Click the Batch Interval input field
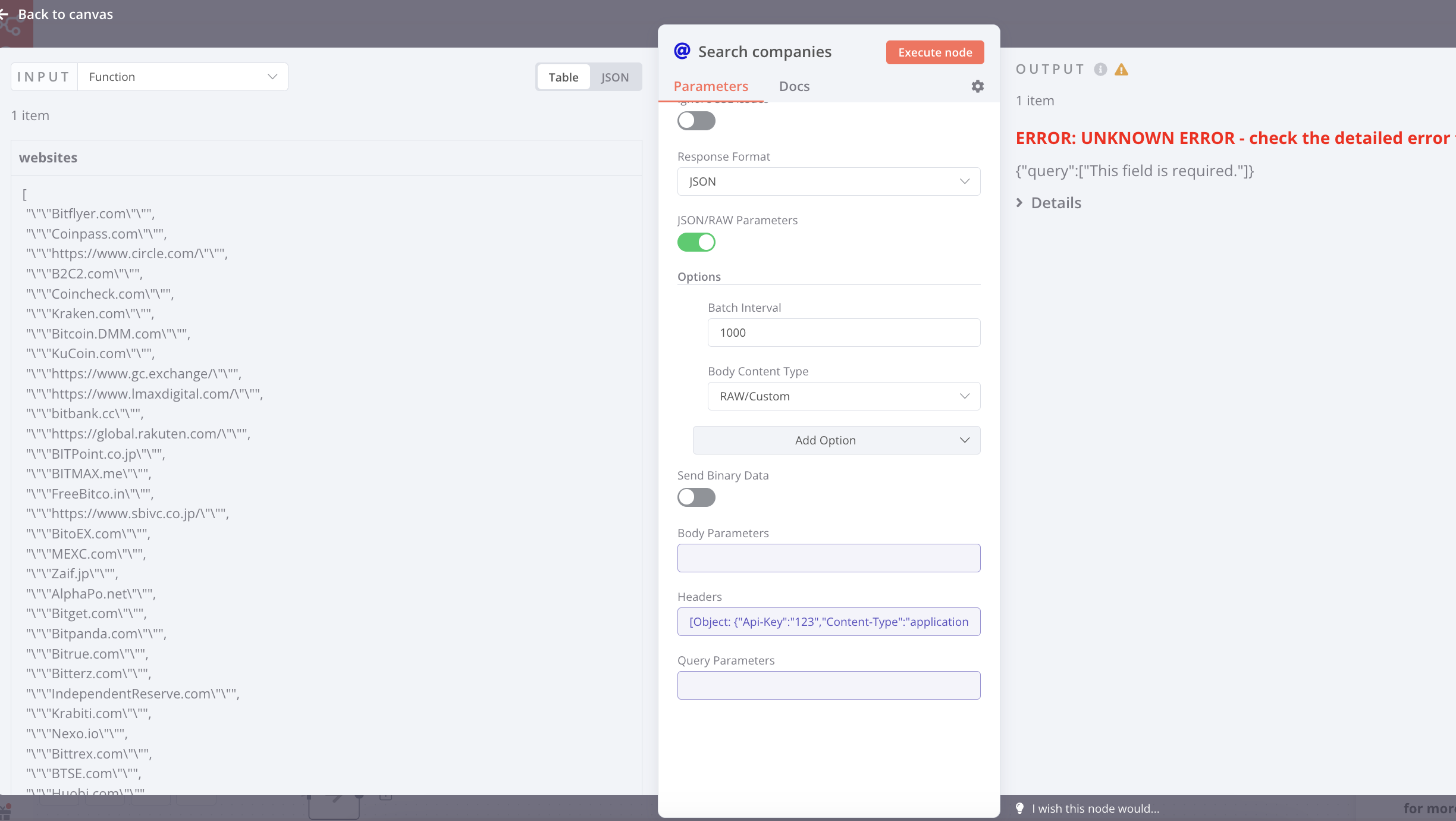 coord(843,333)
